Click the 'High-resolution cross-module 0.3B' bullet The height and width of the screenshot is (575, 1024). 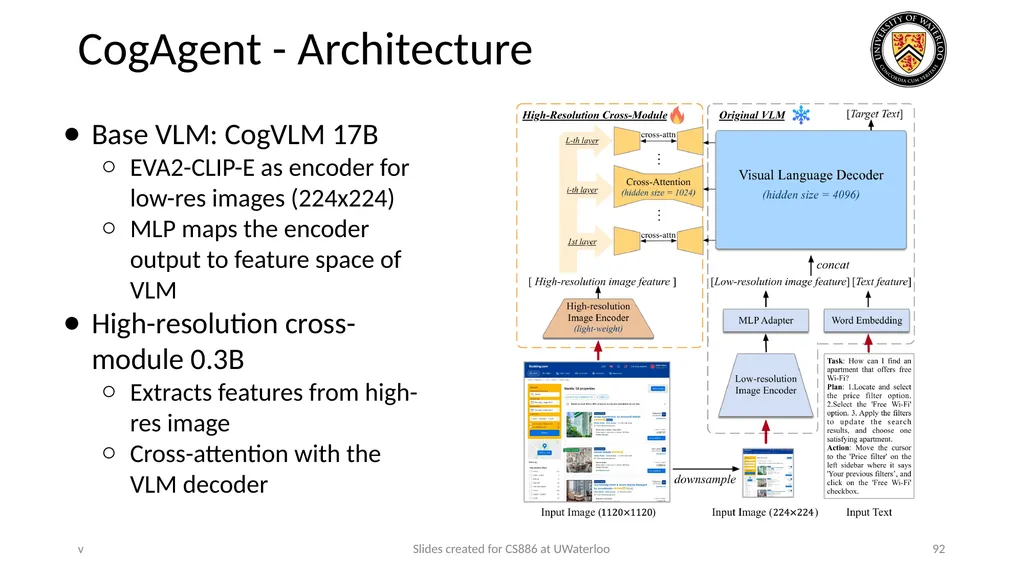click(x=223, y=341)
